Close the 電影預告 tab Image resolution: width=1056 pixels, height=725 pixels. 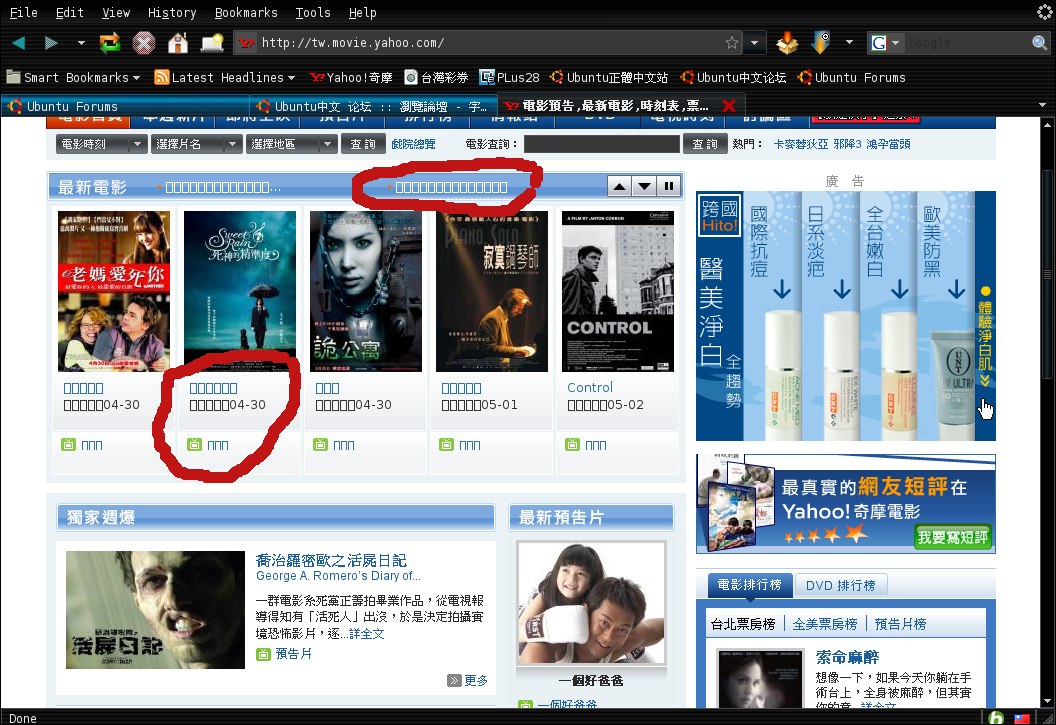coord(728,106)
